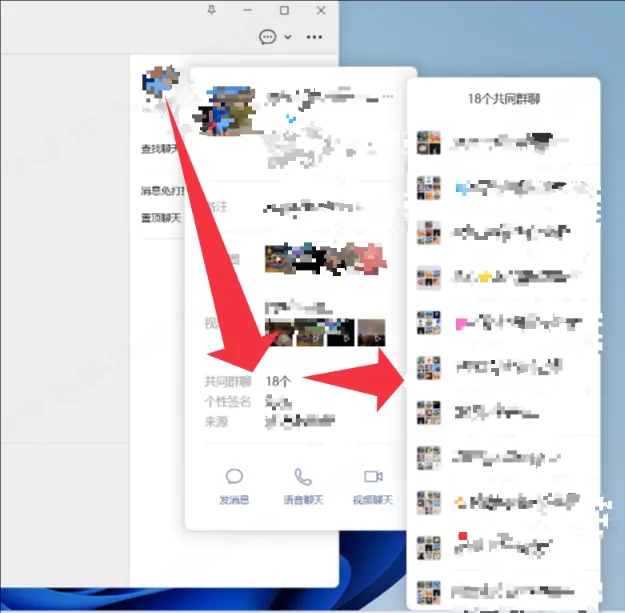Viewport: 625px width, 613px height.
Task: Start a voice call via 语音聊天
Action: coord(302,477)
